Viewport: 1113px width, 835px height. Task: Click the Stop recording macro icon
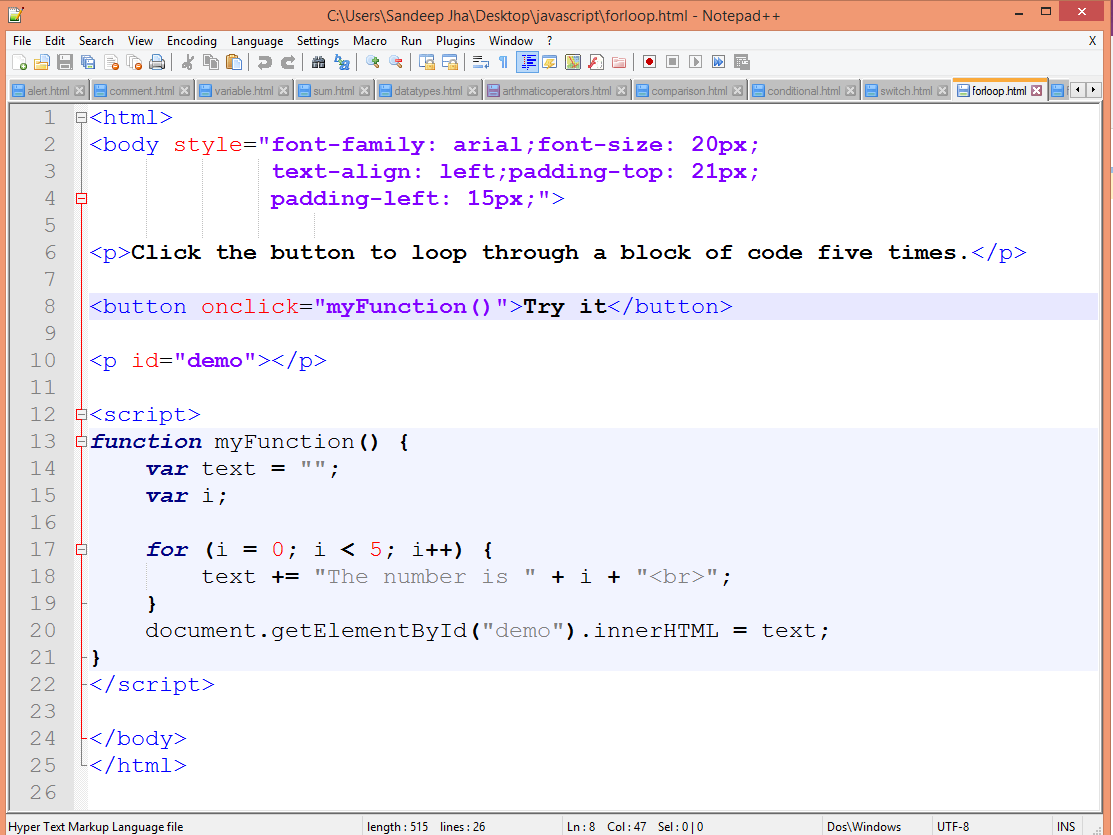(x=672, y=62)
